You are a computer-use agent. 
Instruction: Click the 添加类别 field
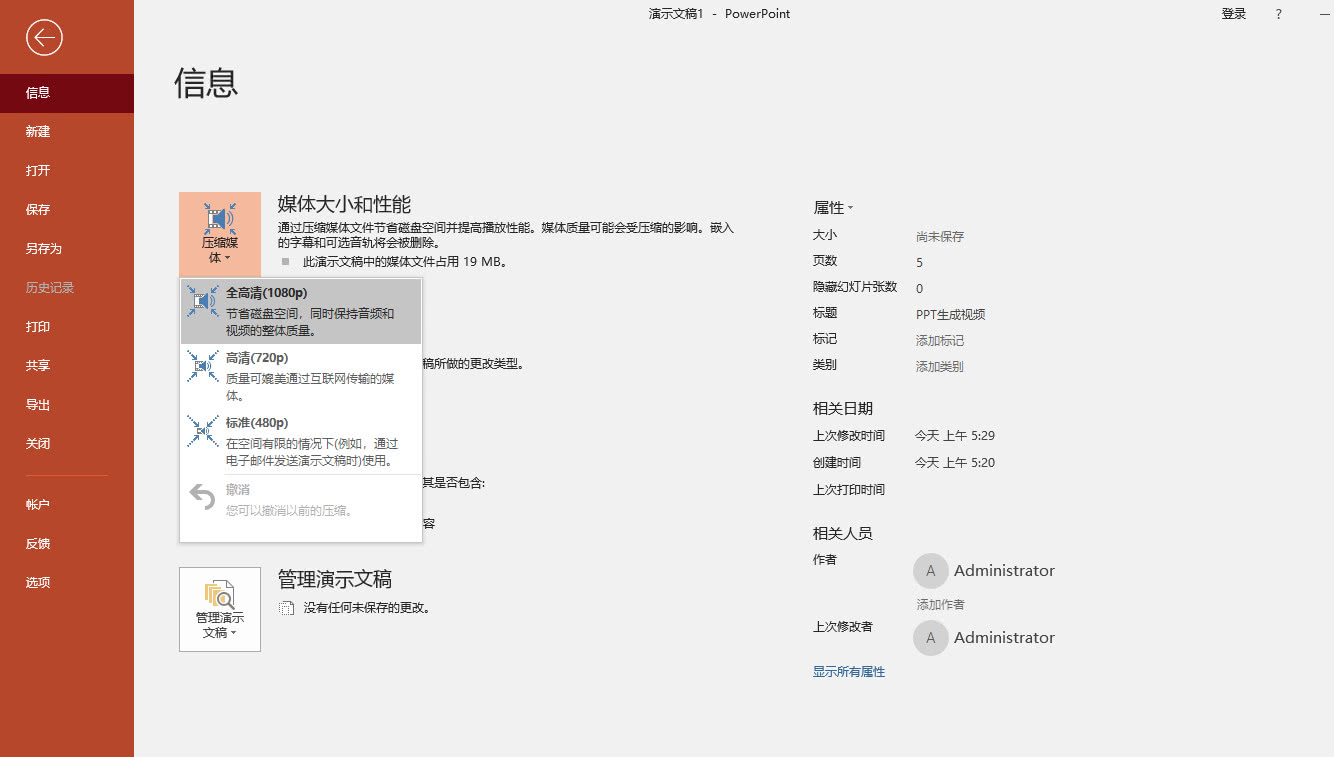pos(940,367)
